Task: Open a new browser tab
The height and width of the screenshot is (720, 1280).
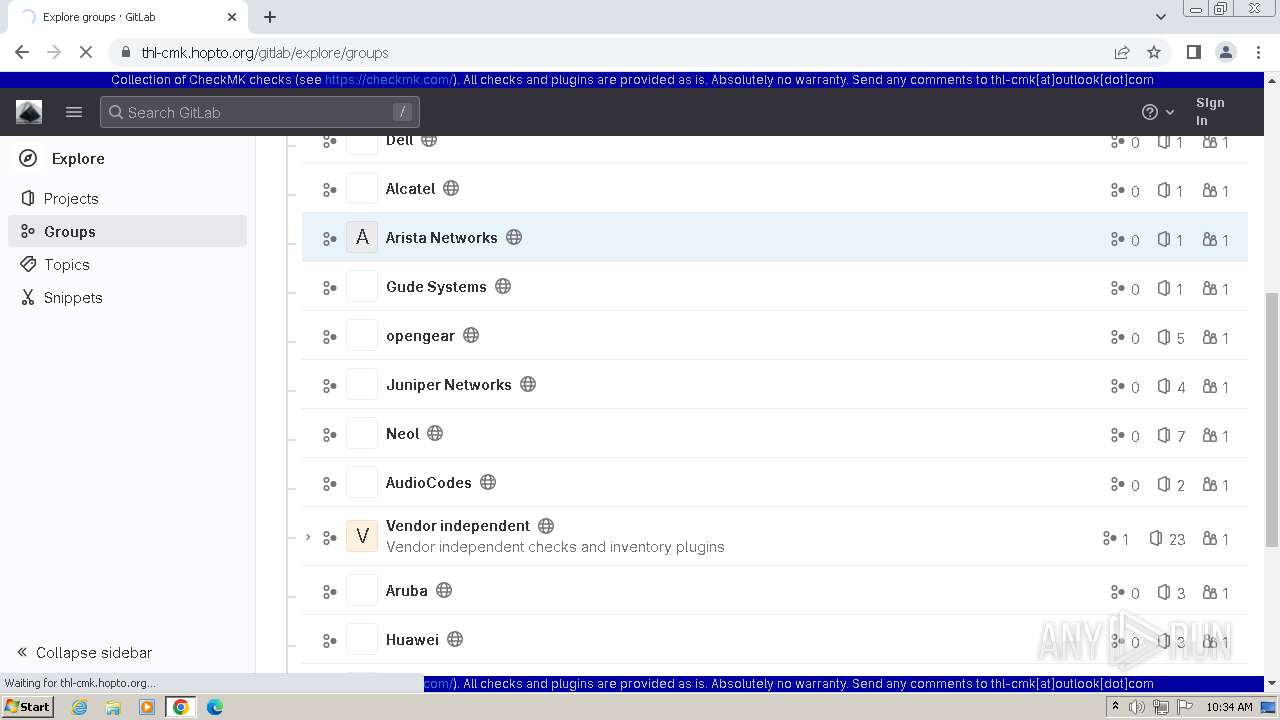Action: (x=270, y=17)
